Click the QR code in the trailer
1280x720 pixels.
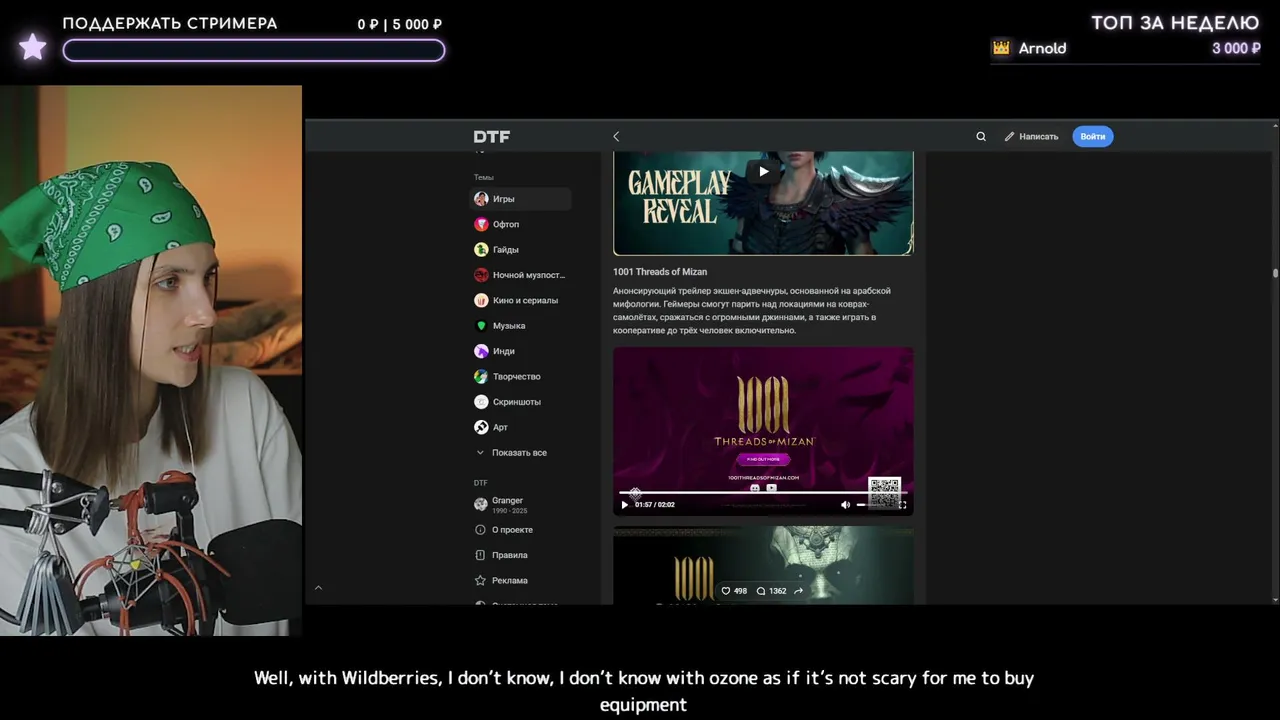pos(884,492)
